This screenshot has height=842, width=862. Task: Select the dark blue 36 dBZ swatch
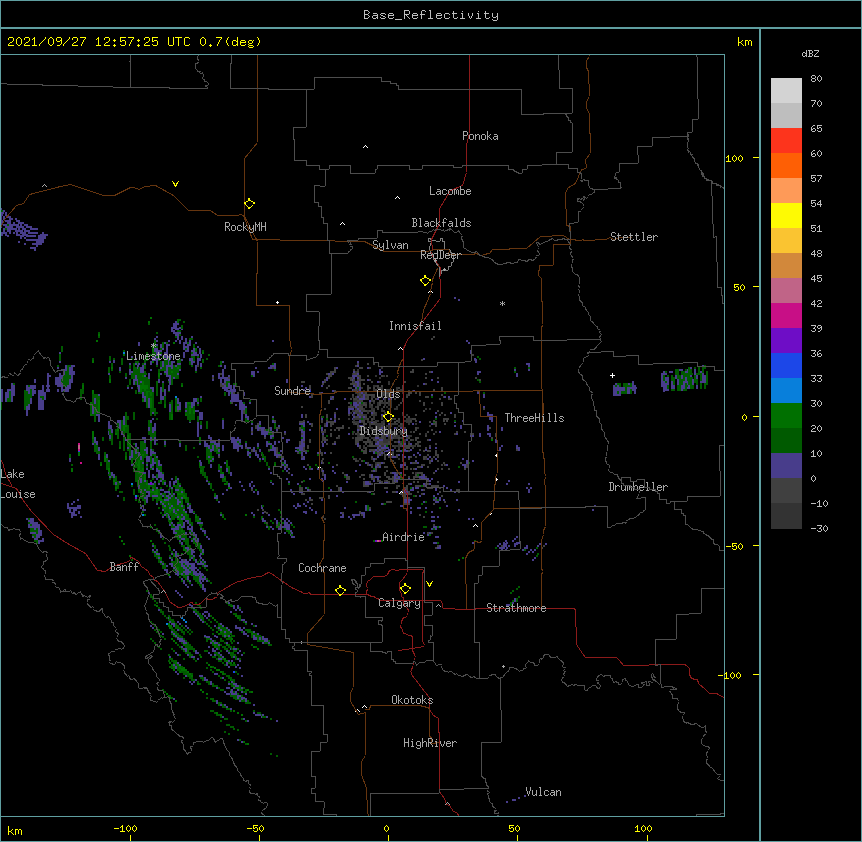point(786,365)
